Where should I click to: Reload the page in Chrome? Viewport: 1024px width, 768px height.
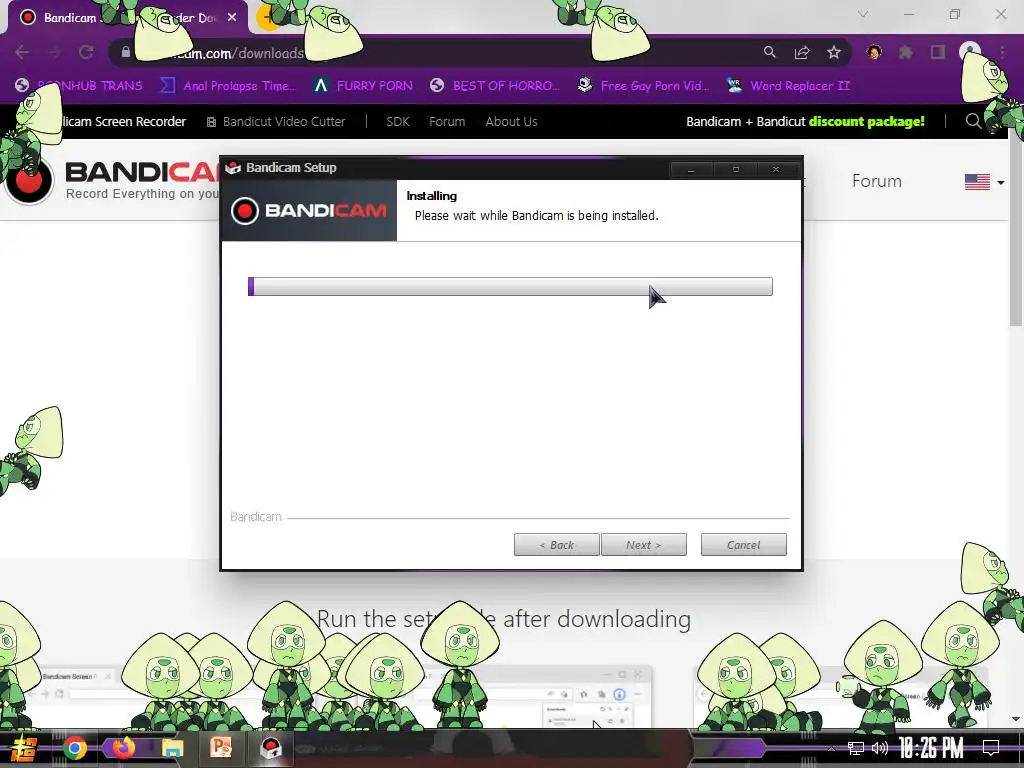pos(86,52)
